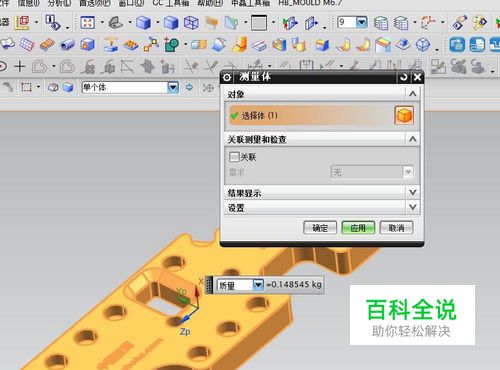Click the reset arrow in dialog title bar
Screen dimensions: 500x370
pos(404,77)
